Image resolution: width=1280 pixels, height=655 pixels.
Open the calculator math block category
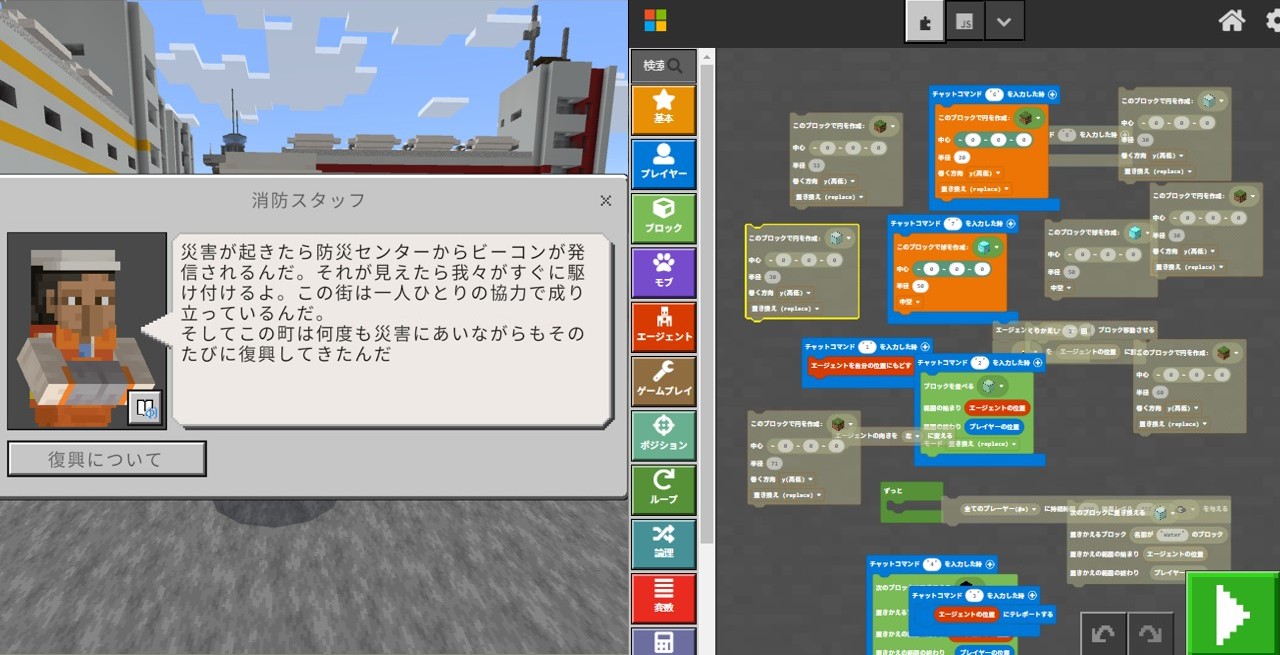tap(664, 641)
